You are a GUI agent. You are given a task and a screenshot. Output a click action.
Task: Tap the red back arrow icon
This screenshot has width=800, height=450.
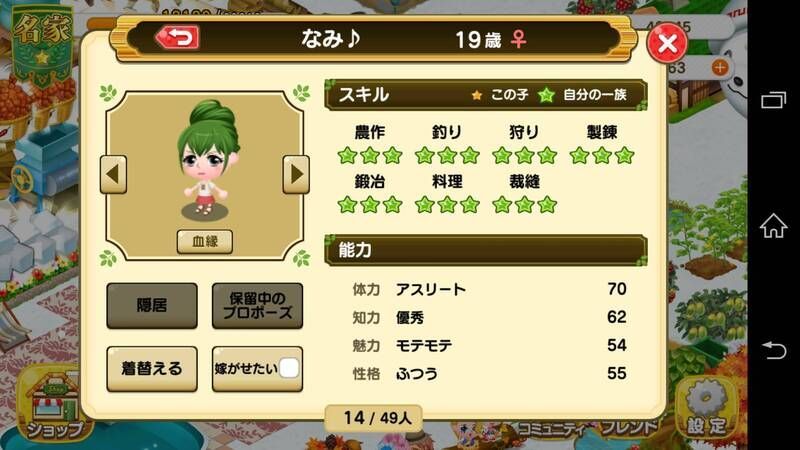pyautogui.click(x=177, y=38)
